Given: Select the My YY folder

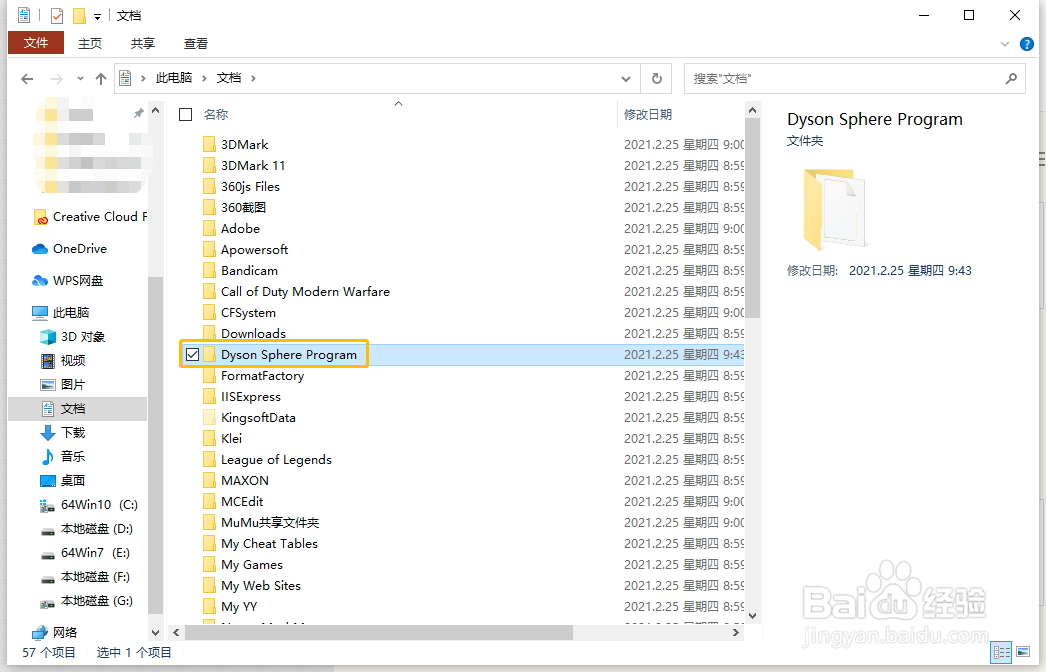Looking at the screenshot, I should click(239, 607).
